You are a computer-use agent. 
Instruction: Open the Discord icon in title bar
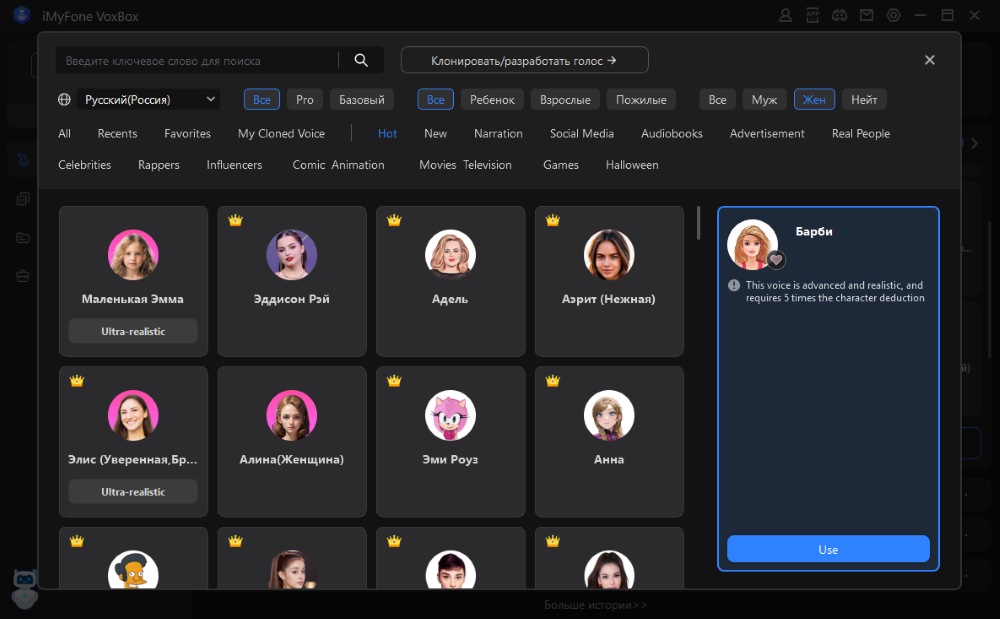(839, 16)
